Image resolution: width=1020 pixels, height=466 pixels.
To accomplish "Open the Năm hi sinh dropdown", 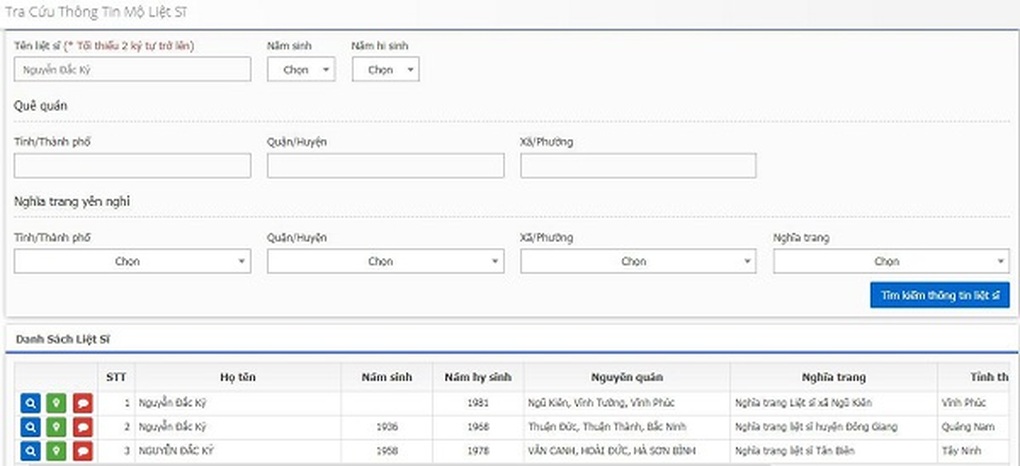I will [x=386, y=70].
